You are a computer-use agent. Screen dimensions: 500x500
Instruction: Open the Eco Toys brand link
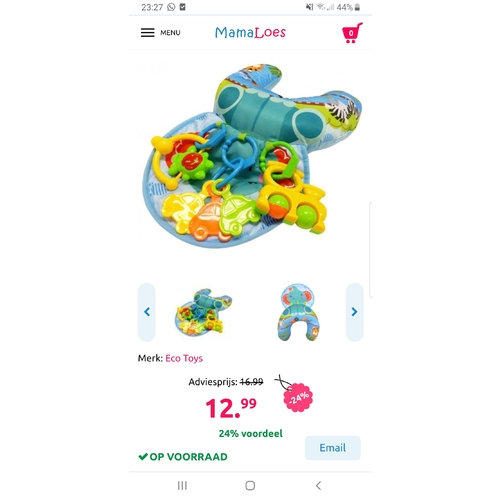point(184,358)
